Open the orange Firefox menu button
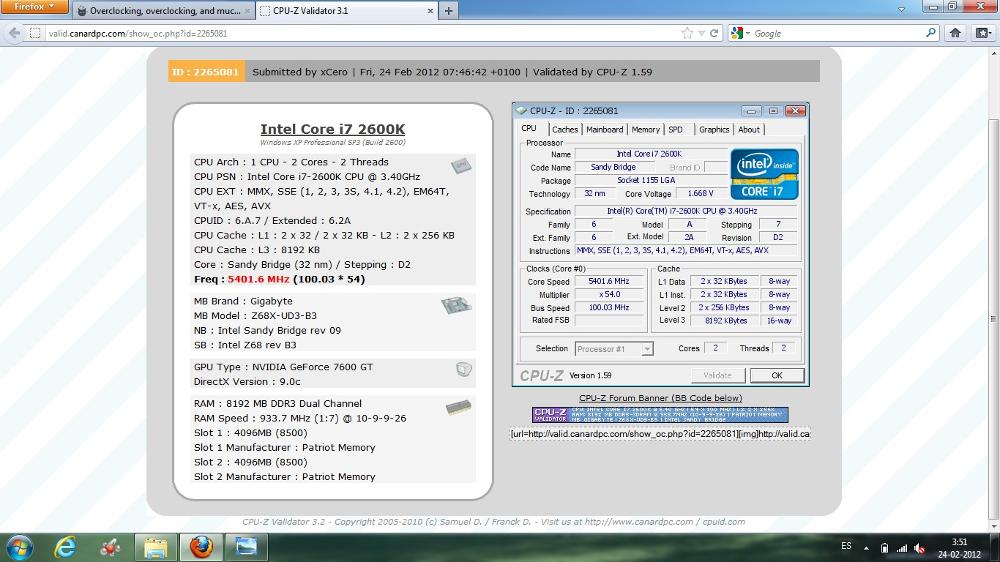 34,7
